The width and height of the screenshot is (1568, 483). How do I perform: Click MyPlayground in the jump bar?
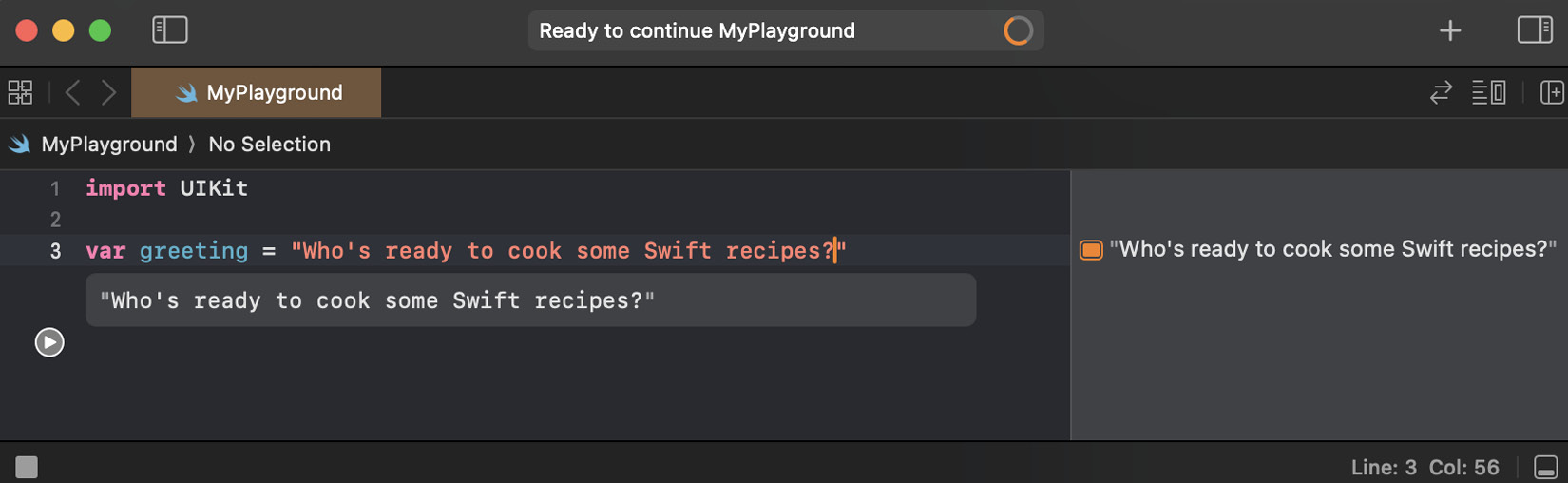(x=108, y=145)
